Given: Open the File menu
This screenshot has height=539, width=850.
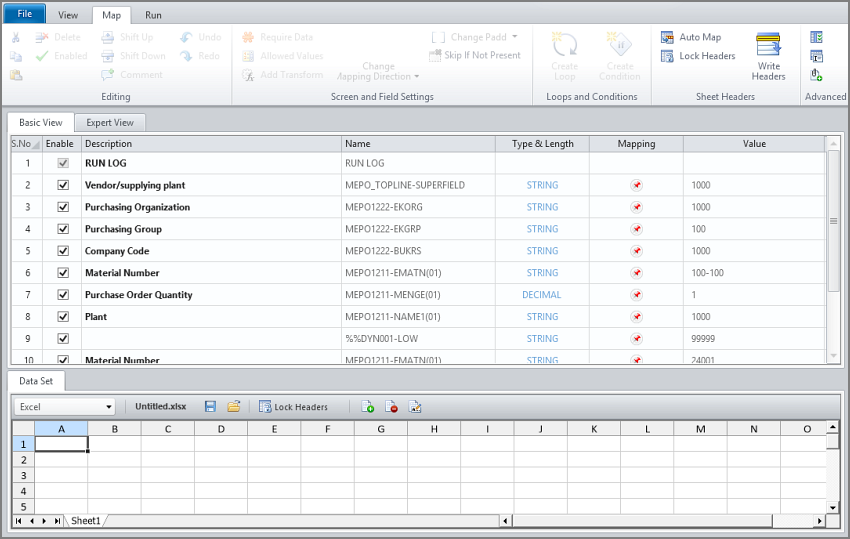Looking at the screenshot, I should (24, 14).
